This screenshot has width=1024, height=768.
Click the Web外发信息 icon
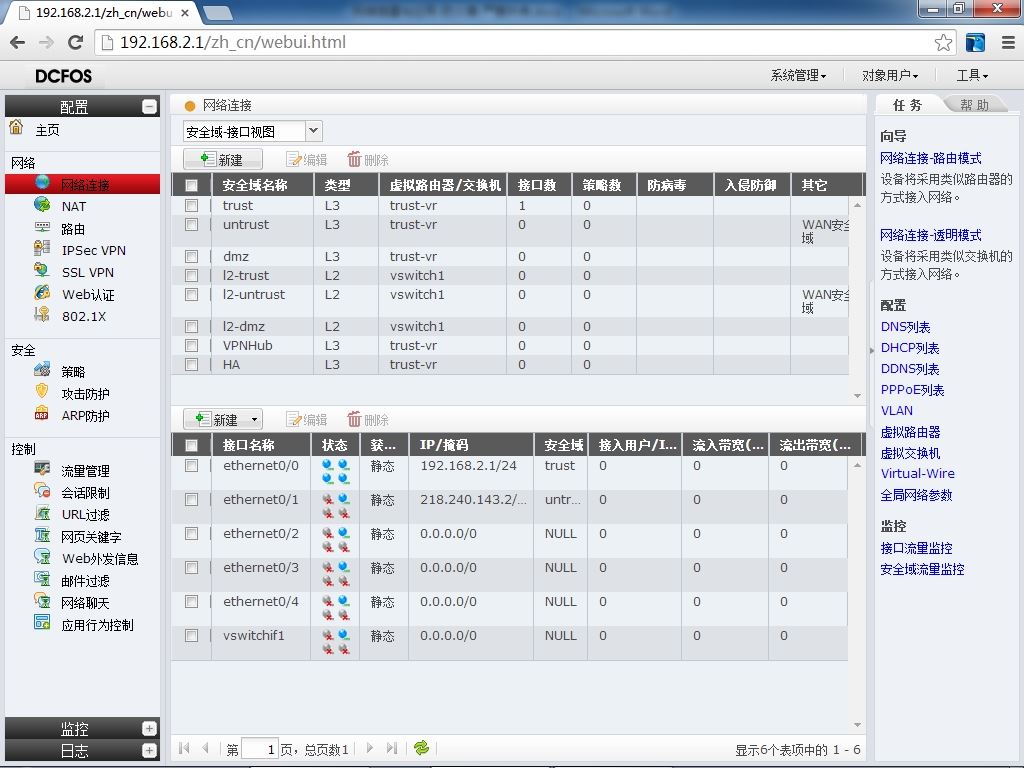coord(42,557)
